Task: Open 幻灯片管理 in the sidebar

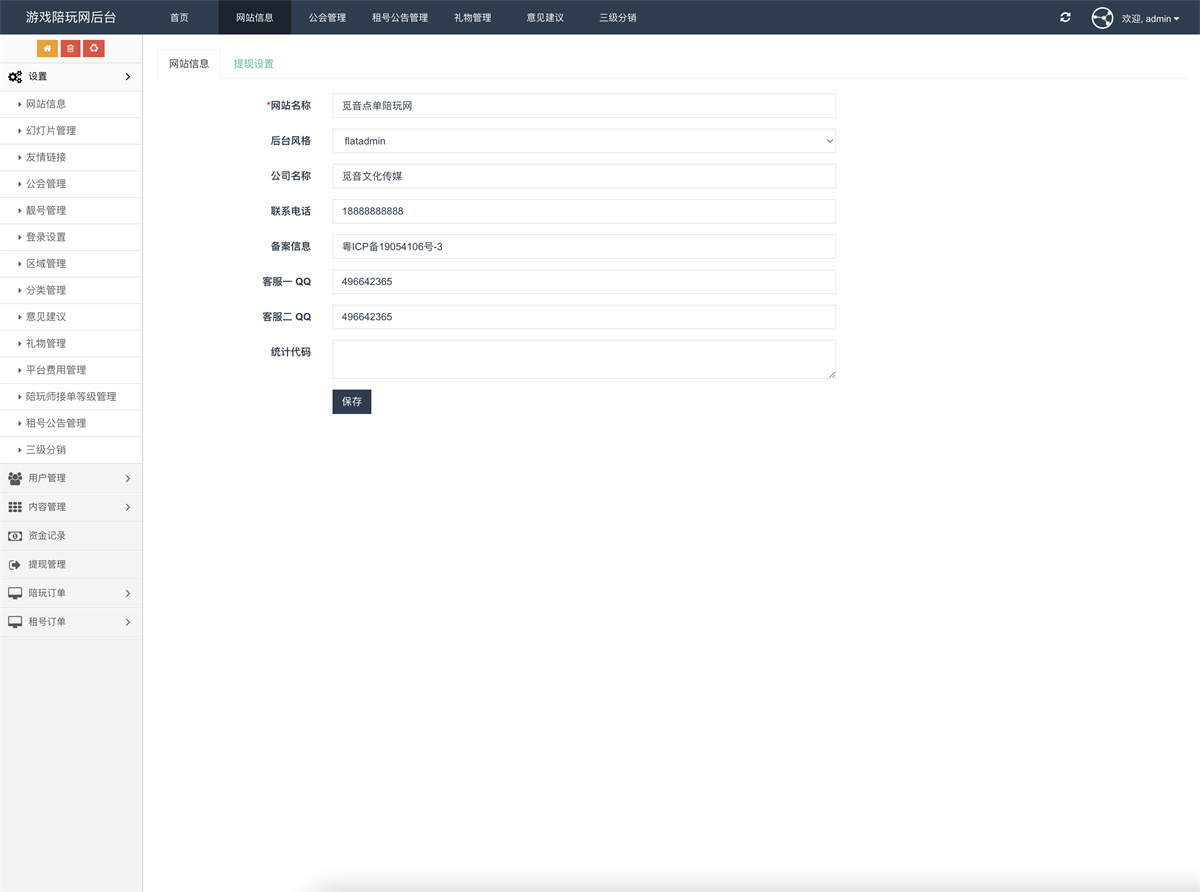Action: (51, 131)
